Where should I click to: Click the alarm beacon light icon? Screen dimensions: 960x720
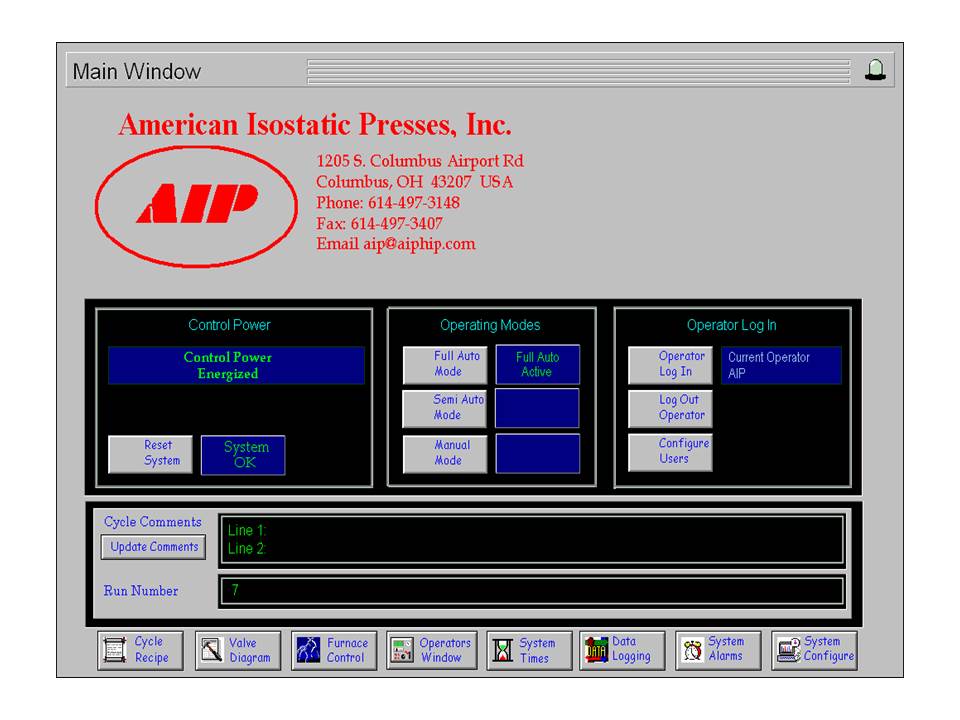coord(875,70)
